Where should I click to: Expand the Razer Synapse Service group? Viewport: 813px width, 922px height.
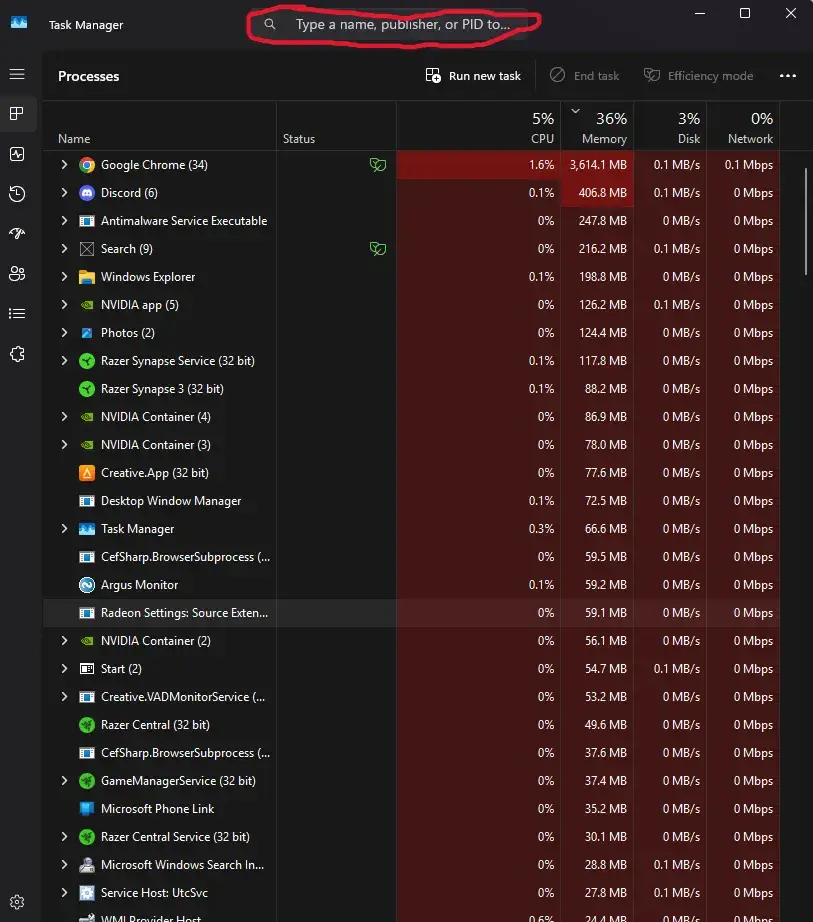point(64,361)
